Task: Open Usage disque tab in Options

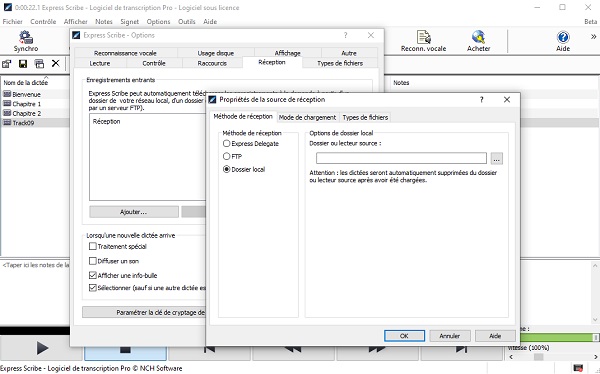Action: click(x=215, y=53)
